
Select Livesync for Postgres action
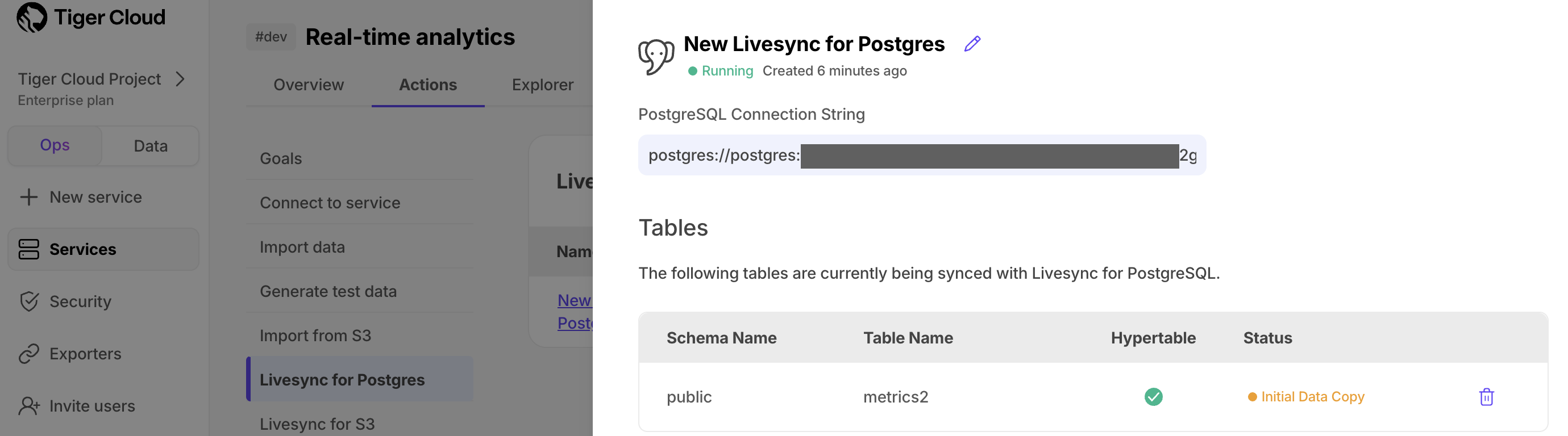pos(360,379)
